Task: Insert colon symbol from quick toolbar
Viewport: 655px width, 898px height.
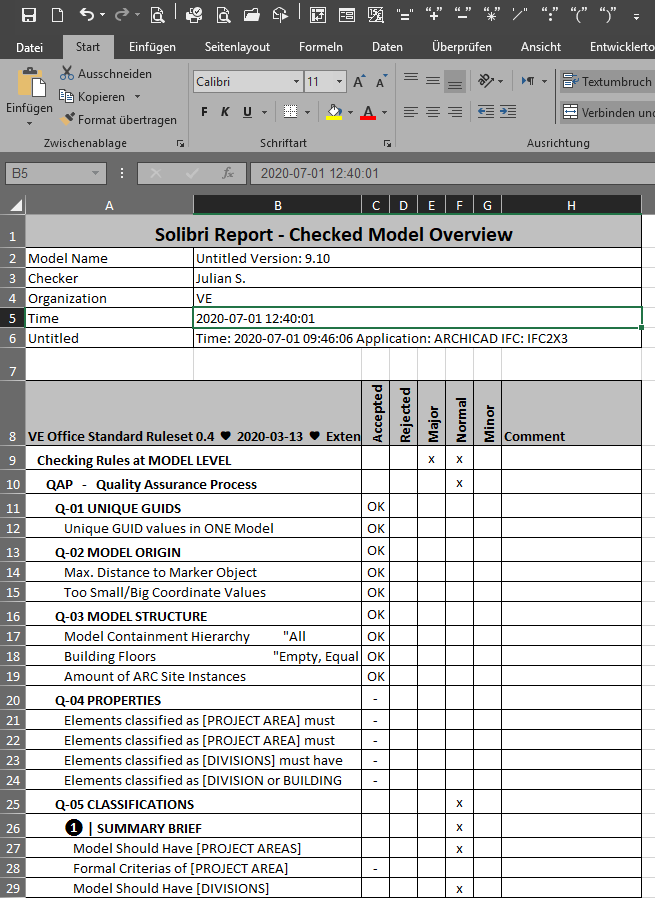Action: coord(550,15)
